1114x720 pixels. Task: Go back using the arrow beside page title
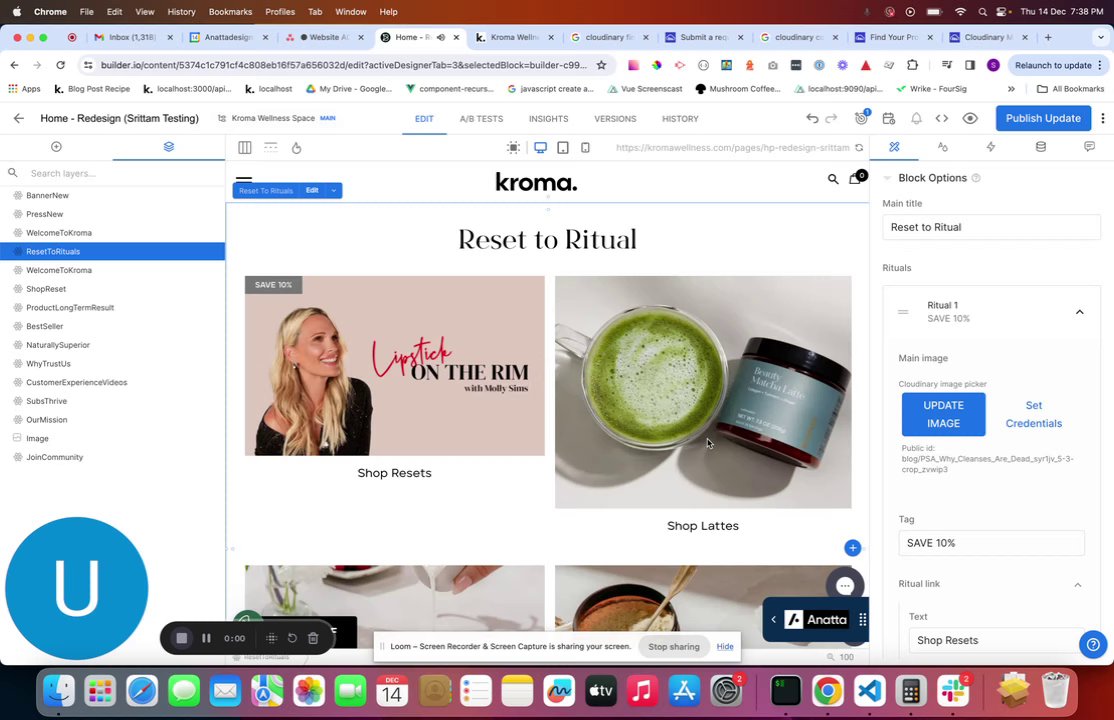18,119
